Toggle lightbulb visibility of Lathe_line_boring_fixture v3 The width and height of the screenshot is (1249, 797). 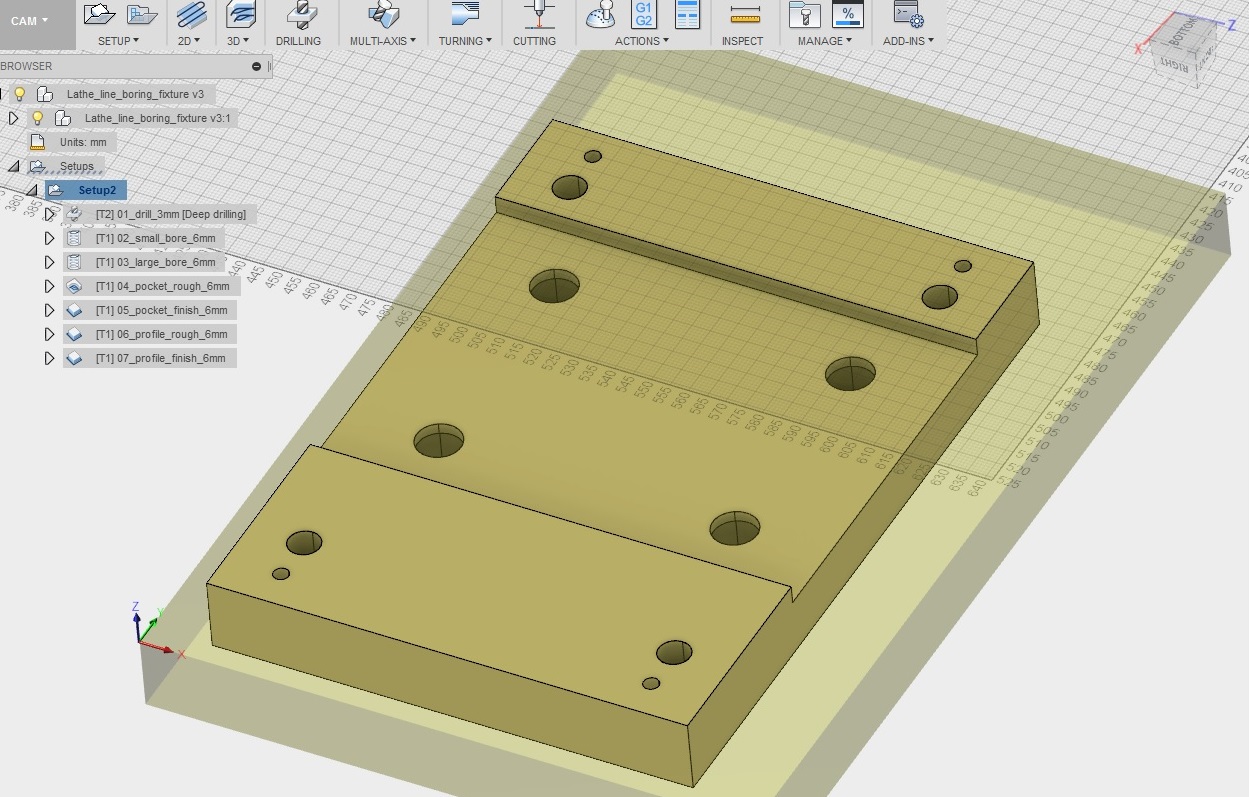tap(19, 94)
